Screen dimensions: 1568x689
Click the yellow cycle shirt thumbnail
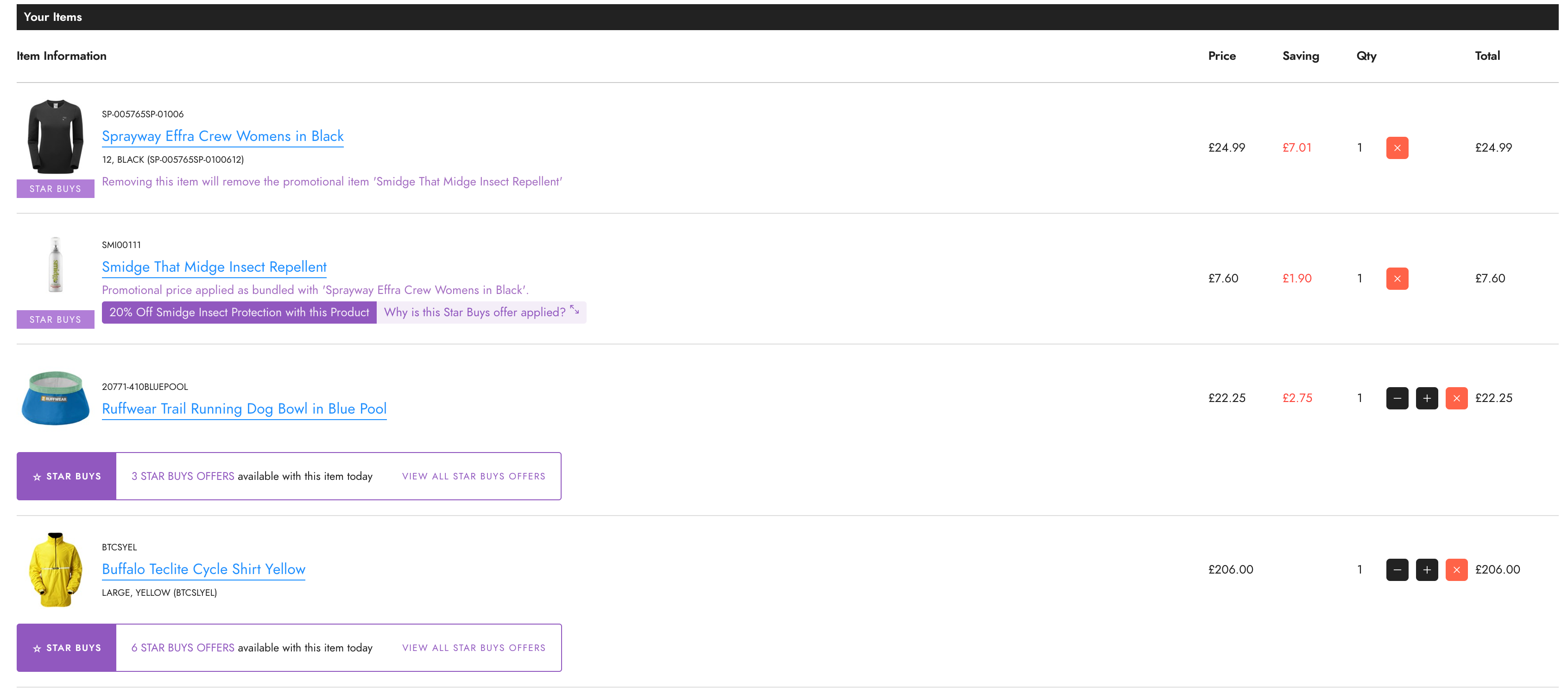[56, 569]
